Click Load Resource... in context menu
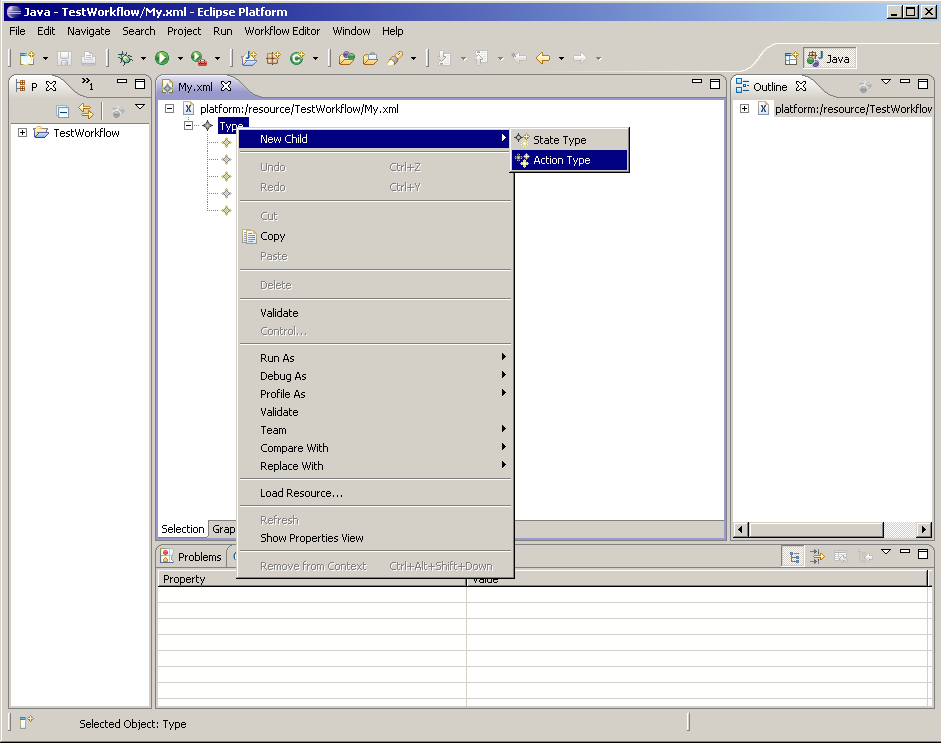The width and height of the screenshot is (941, 743). pos(301,493)
